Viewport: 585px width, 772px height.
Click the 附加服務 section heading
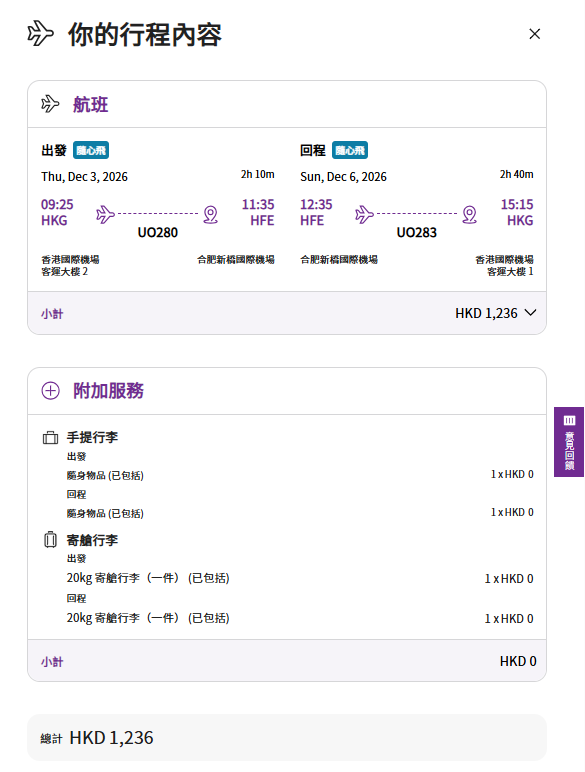(108, 390)
